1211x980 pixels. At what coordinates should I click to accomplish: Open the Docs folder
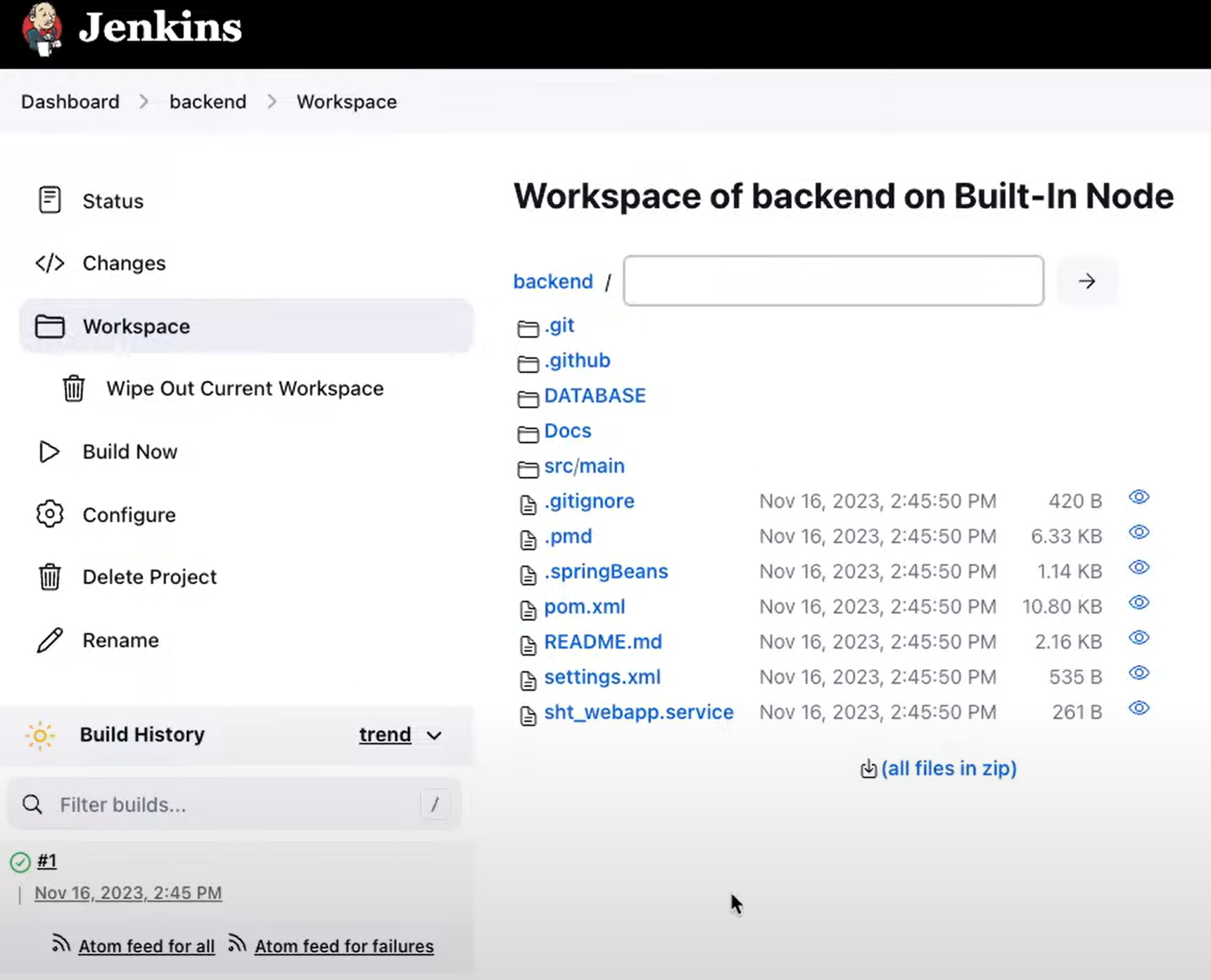click(x=568, y=431)
